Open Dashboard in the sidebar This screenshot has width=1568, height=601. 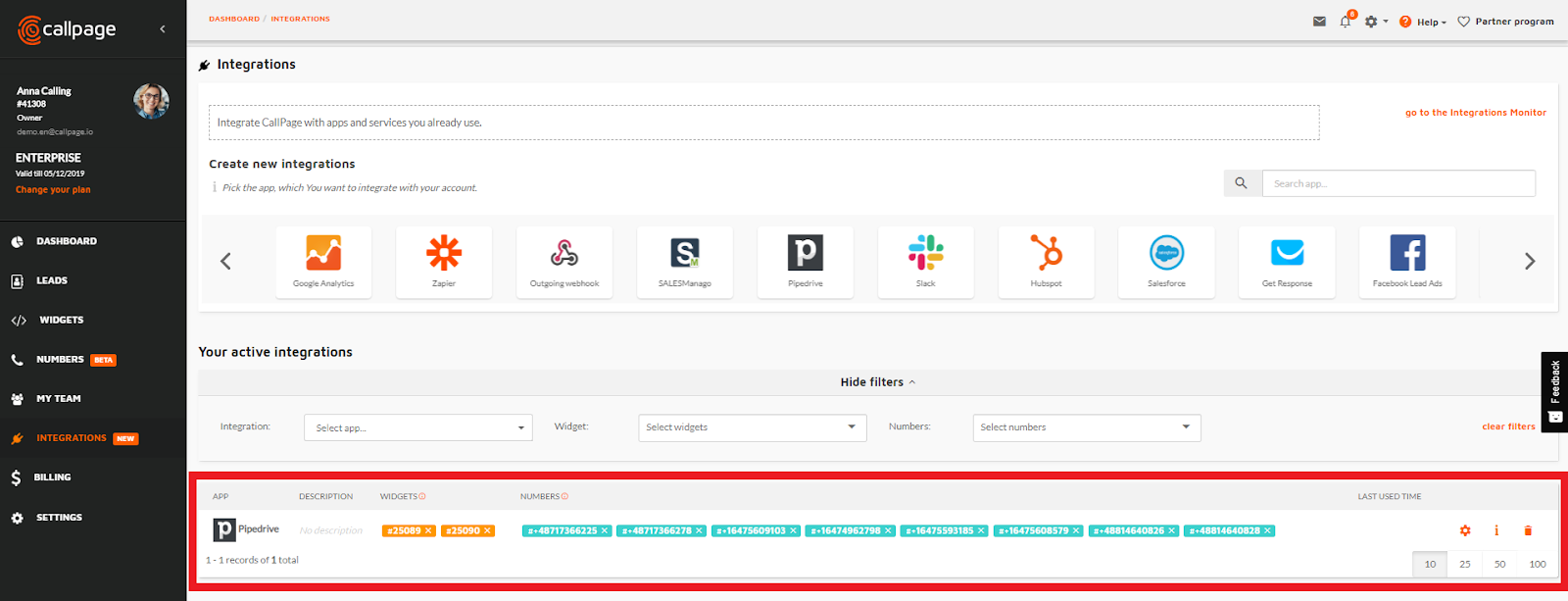pyautogui.click(x=67, y=241)
